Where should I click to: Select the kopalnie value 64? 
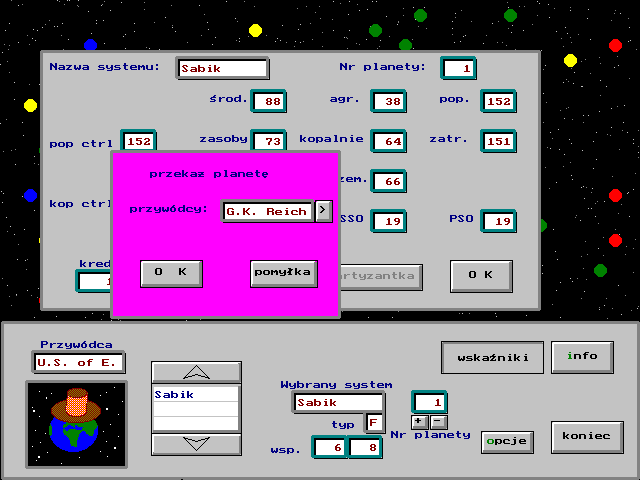pyautogui.click(x=389, y=141)
